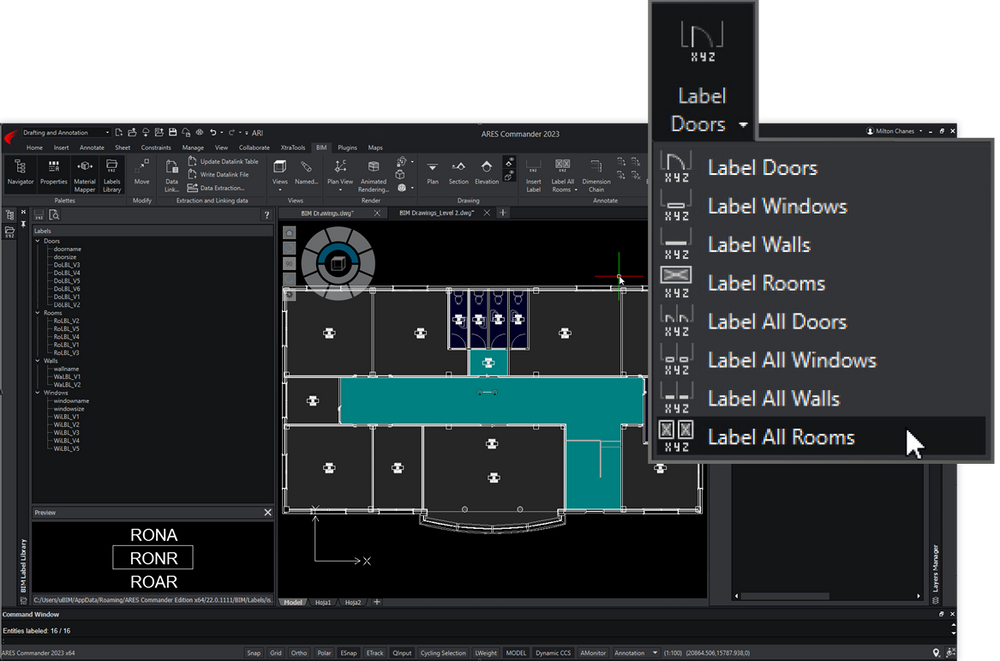Viewport: 1000px width, 661px height.
Task: Add a new sheet with plus button
Action: (x=376, y=602)
